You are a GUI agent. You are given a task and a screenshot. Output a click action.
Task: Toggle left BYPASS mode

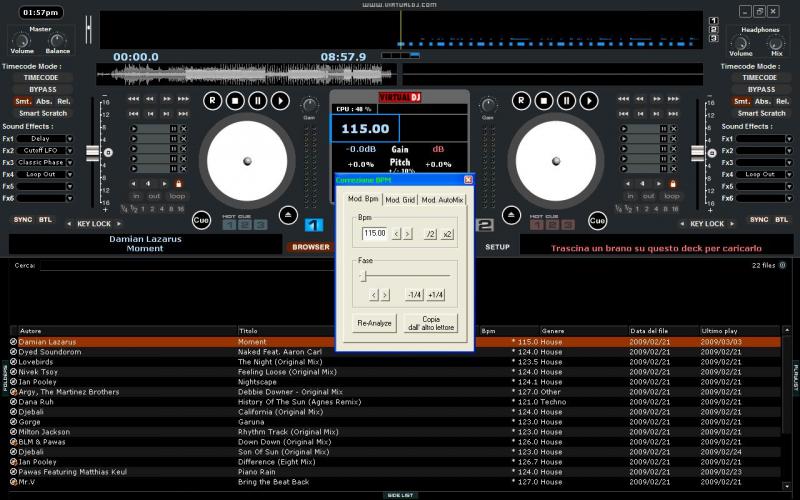[x=42, y=89]
